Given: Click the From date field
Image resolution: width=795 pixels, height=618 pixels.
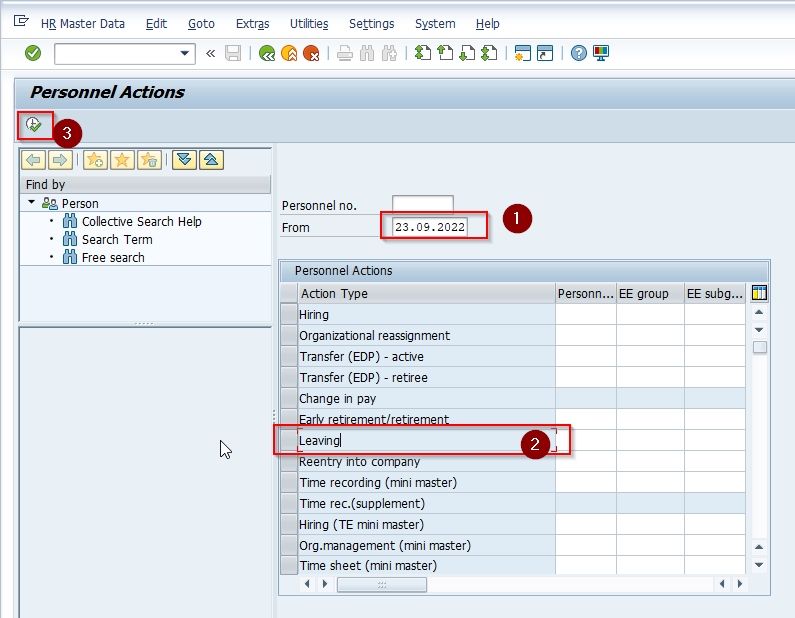Looking at the screenshot, I should 430,227.
